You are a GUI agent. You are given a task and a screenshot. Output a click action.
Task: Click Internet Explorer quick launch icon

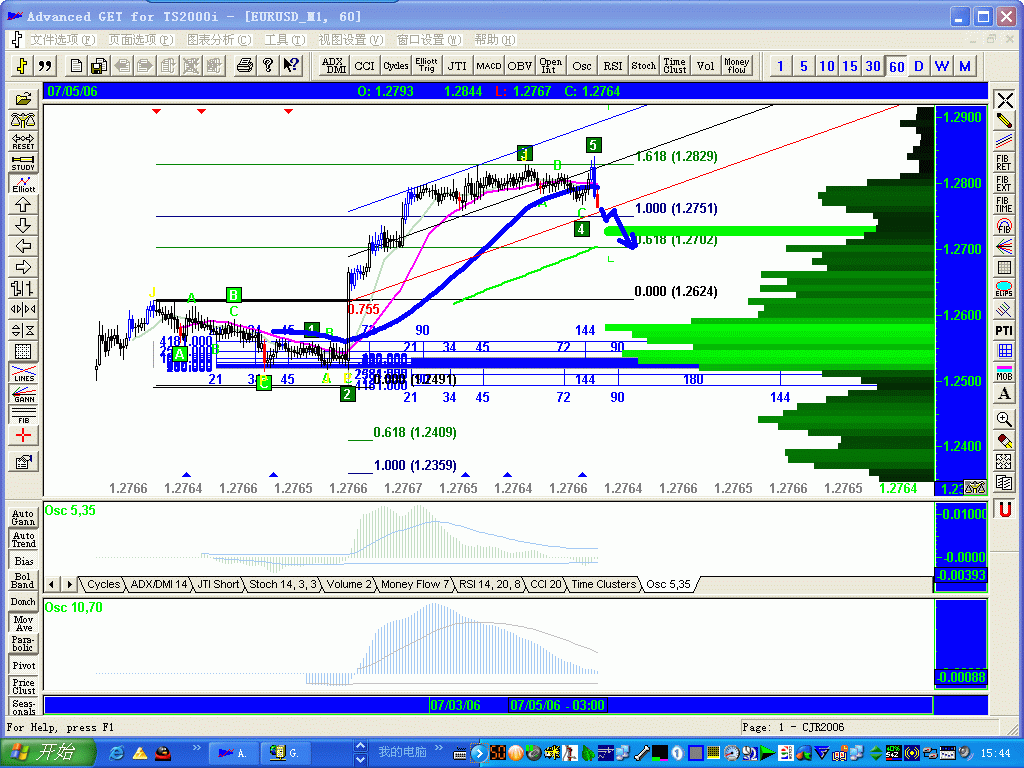116,753
